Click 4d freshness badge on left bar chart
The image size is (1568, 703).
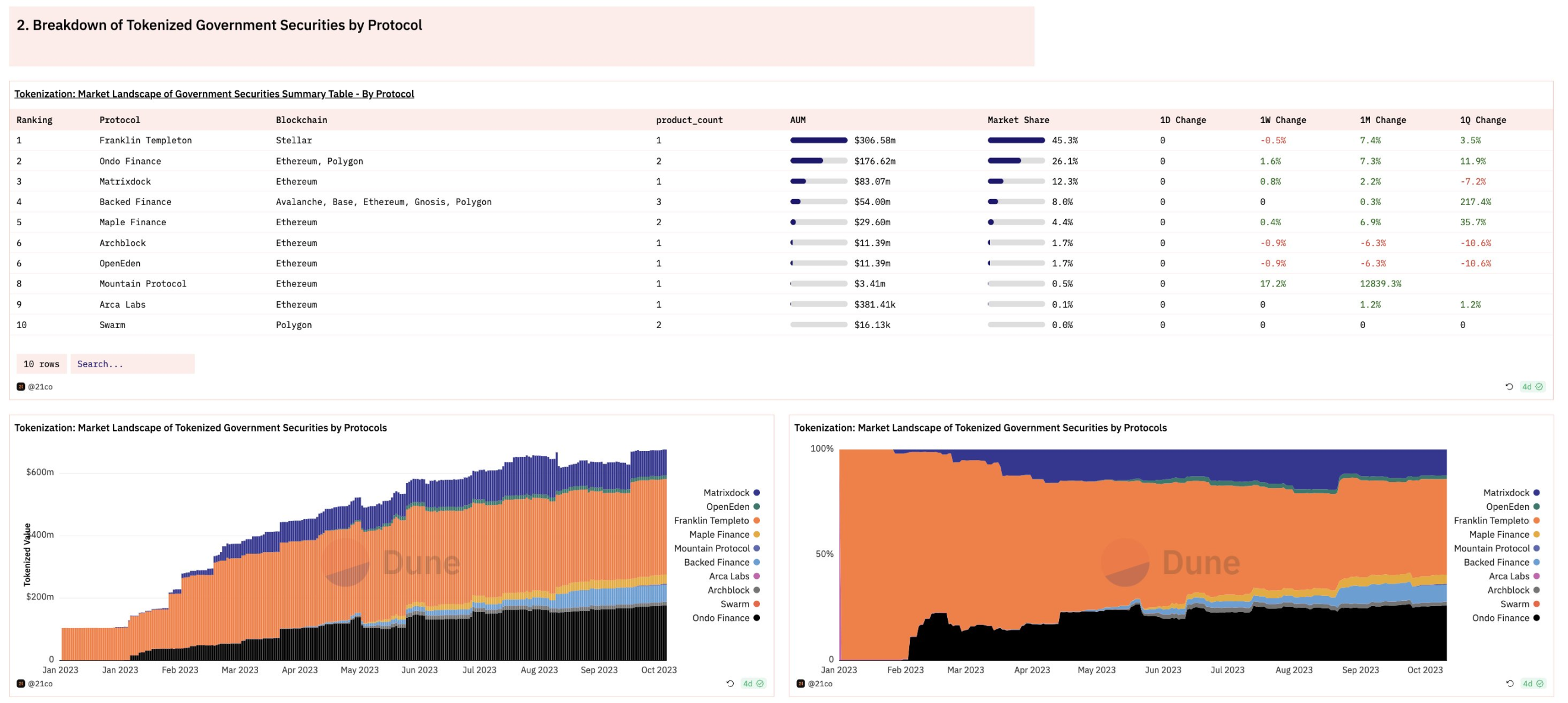coord(753,683)
